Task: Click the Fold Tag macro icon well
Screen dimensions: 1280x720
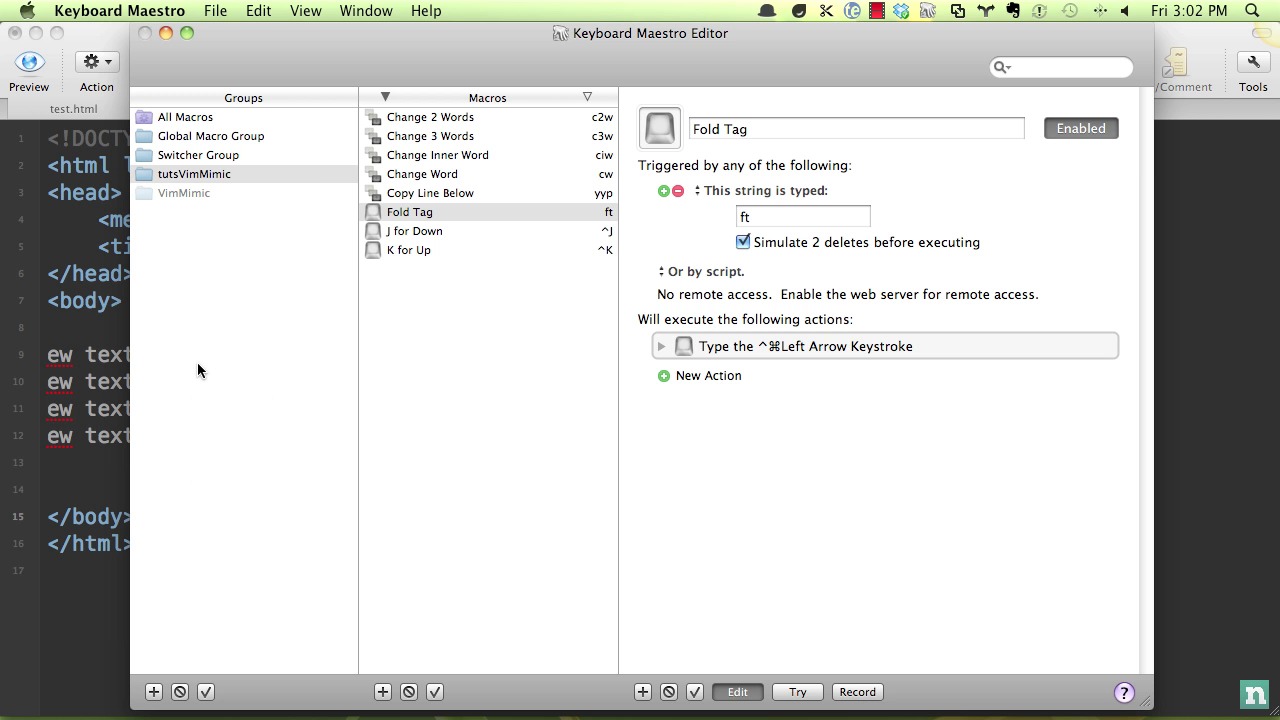Action: pyautogui.click(x=660, y=129)
